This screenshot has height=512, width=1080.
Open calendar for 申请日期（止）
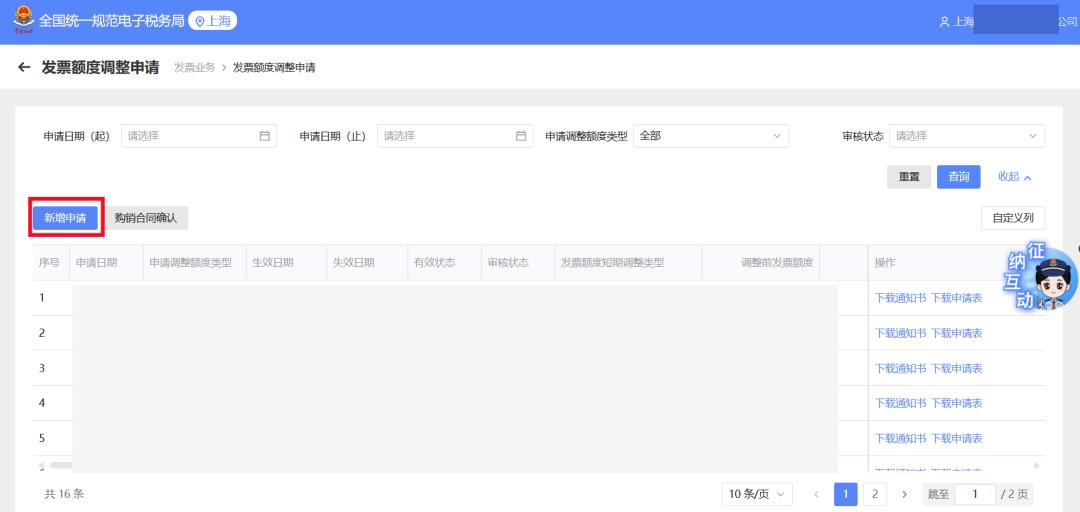click(521, 136)
